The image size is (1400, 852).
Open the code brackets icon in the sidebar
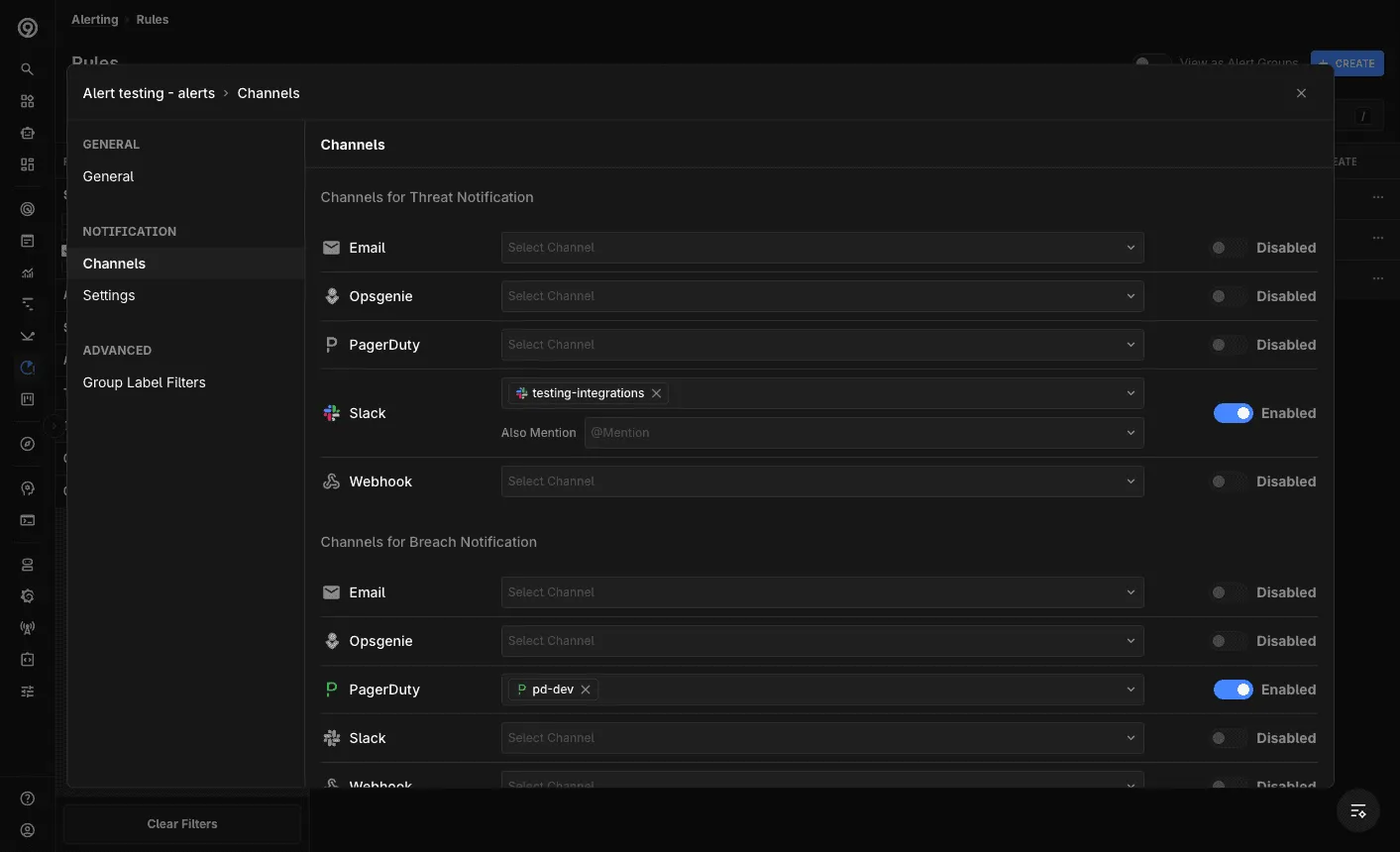pyautogui.click(x=28, y=660)
